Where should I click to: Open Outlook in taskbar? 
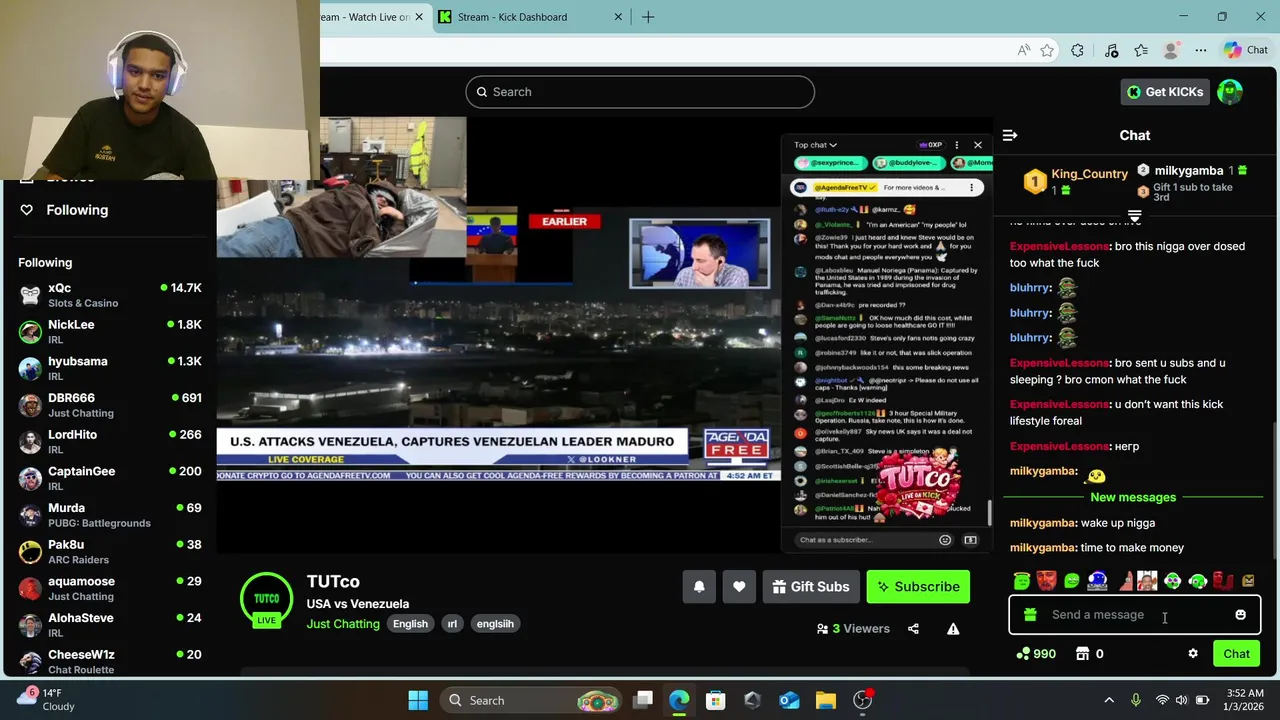coord(789,700)
